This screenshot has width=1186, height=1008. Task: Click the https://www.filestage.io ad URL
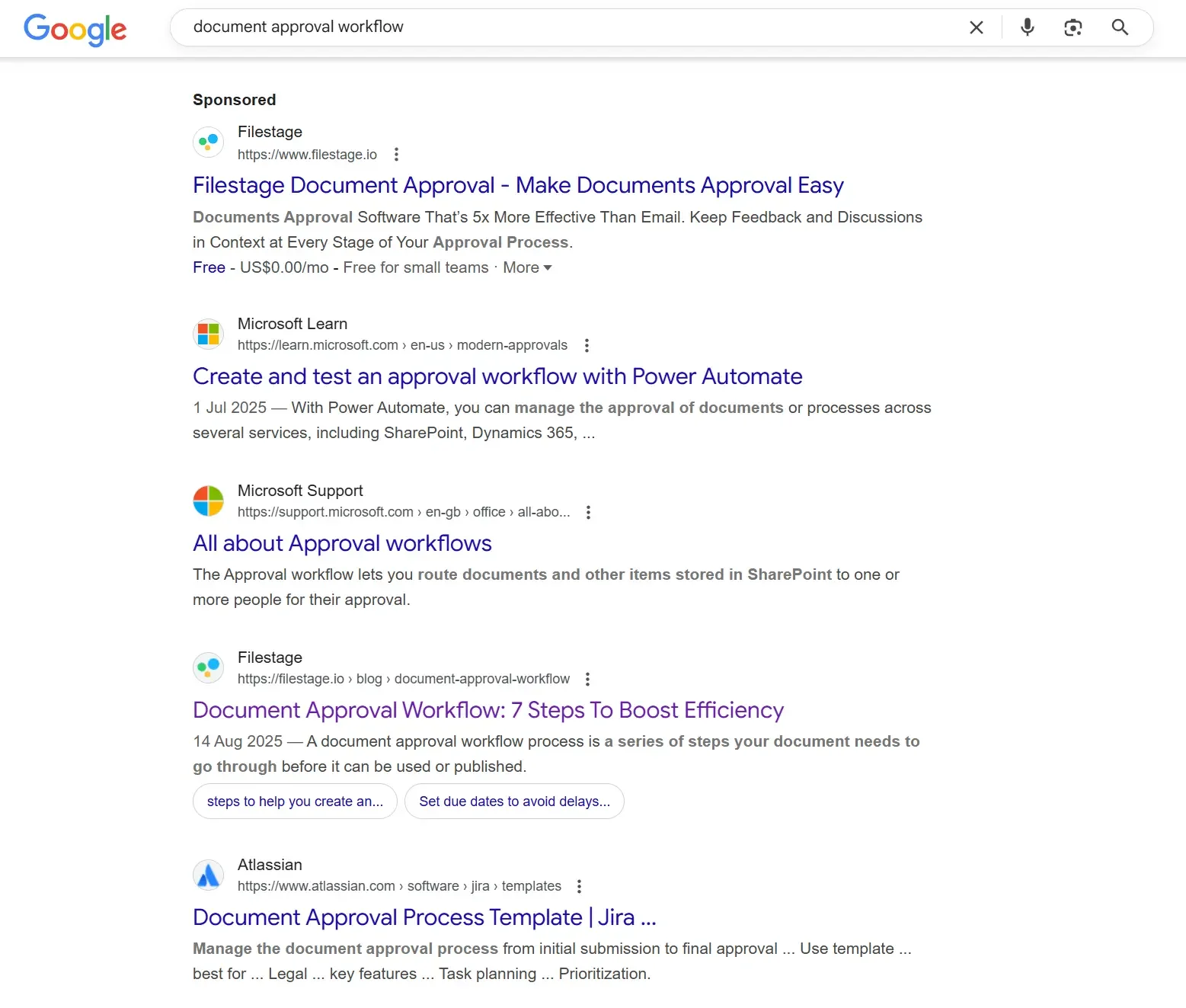coord(307,155)
